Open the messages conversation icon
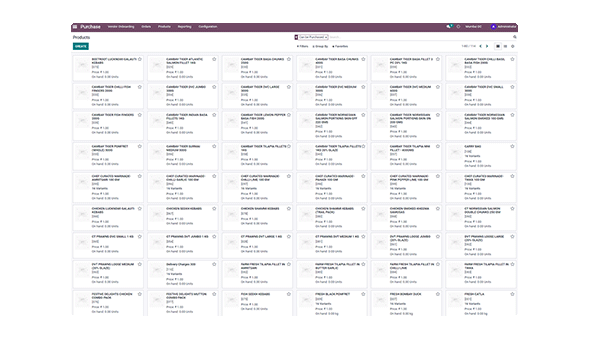The height and width of the screenshot is (360, 590). coord(449,27)
